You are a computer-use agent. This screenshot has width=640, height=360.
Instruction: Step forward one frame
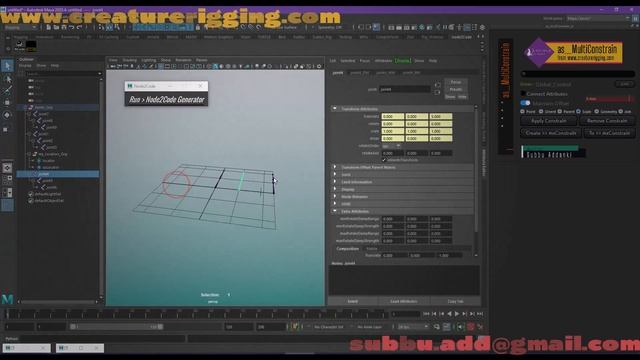pos(472,314)
